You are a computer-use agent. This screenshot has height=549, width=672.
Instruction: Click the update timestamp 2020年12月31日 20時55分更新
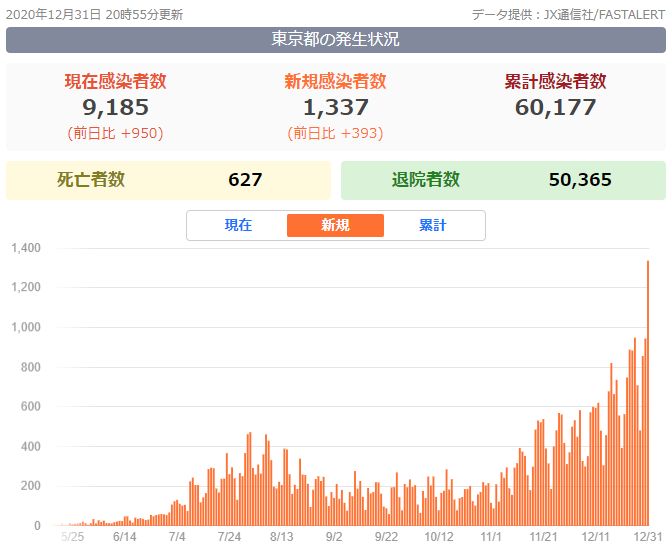pos(94,15)
